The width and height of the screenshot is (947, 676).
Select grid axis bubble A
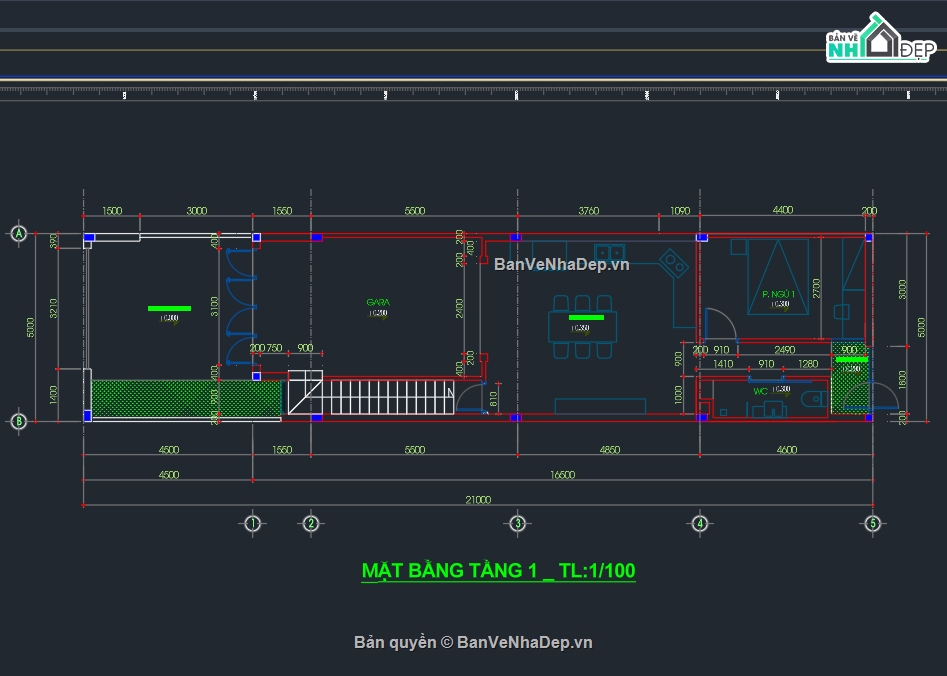click(x=18, y=233)
